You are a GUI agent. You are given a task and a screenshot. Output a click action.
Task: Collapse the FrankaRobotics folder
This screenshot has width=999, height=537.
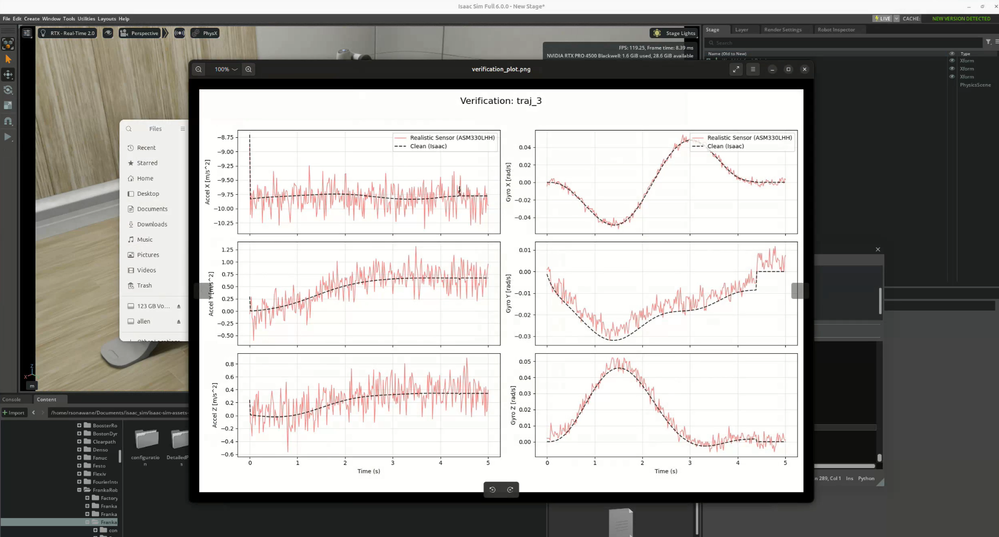80,490
